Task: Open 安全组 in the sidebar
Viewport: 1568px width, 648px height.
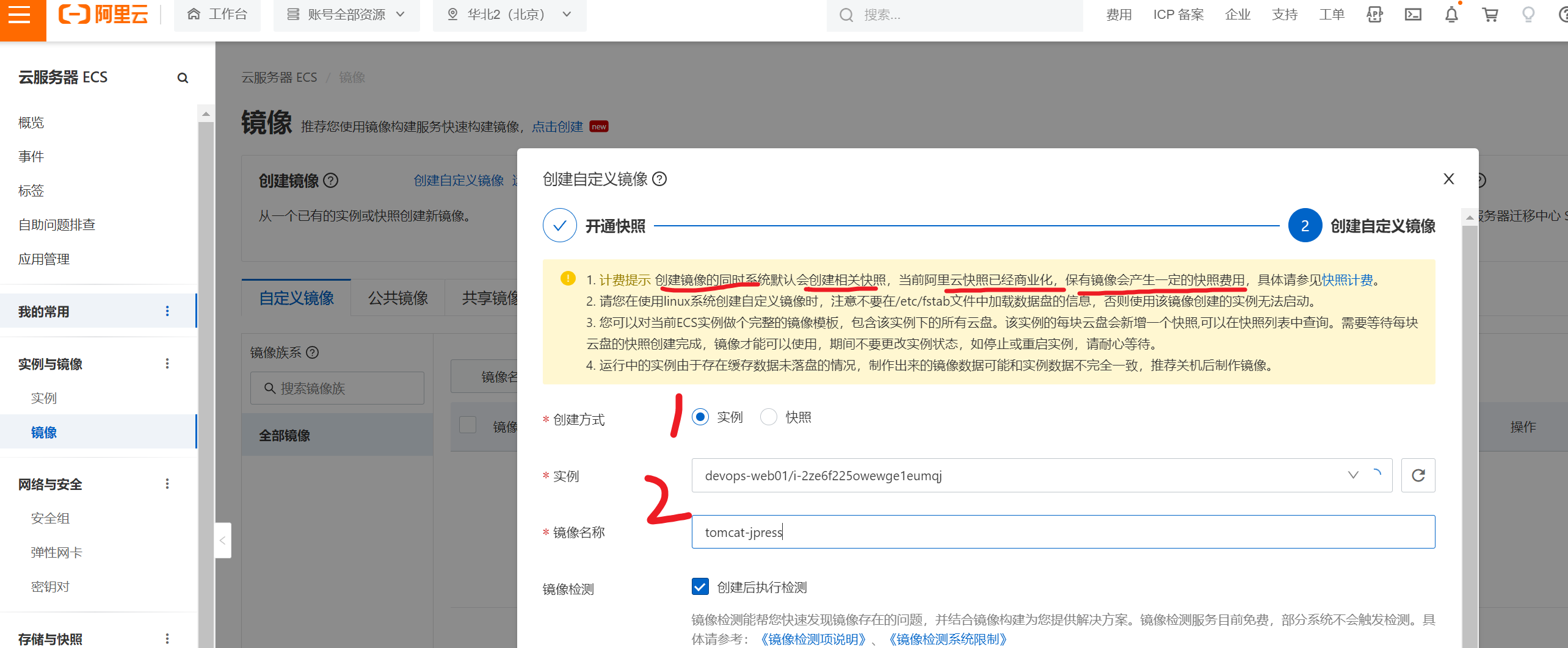Action: pos(50,518)
